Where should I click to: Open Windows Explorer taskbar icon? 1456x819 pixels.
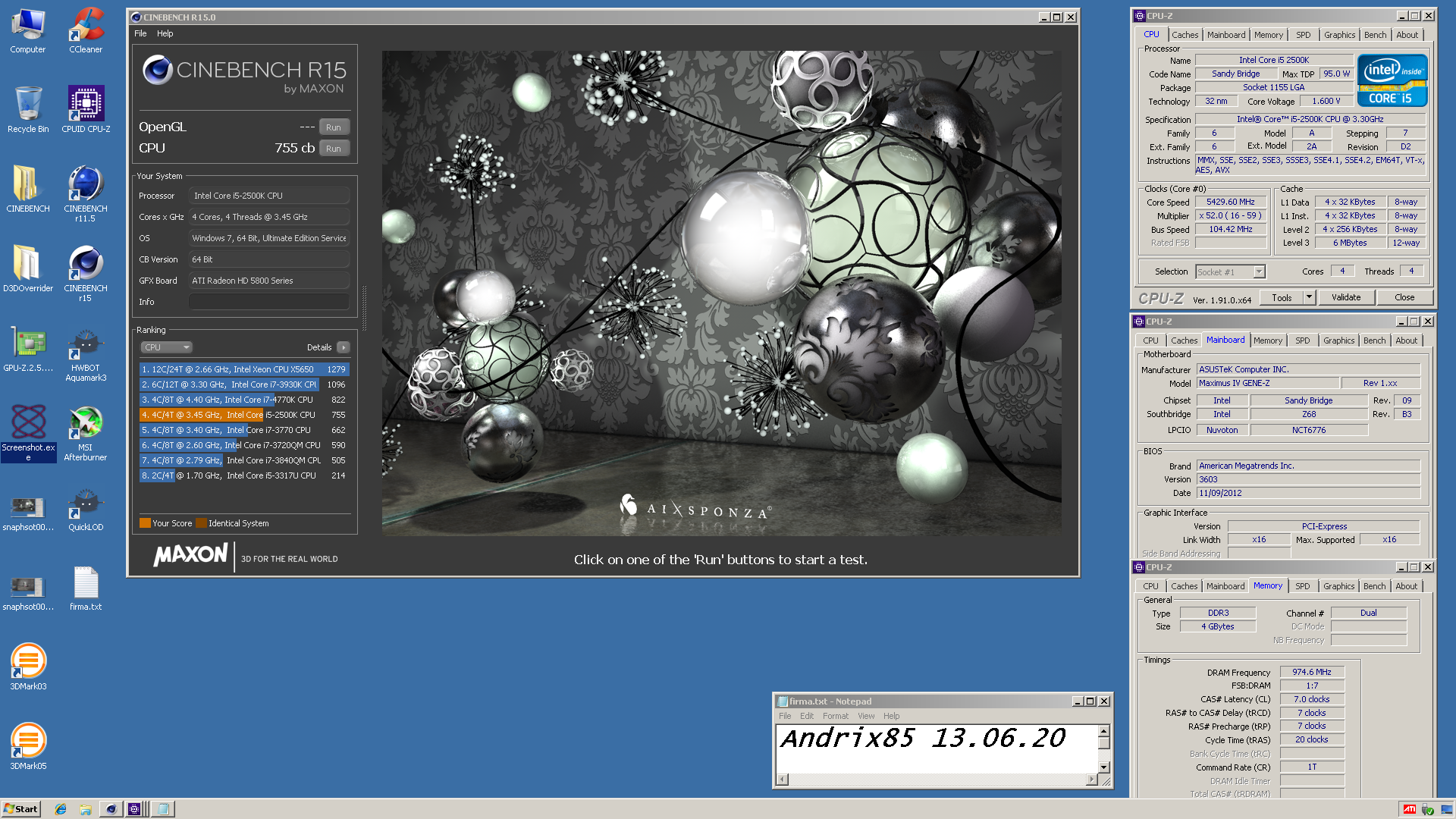coord(86,809)
